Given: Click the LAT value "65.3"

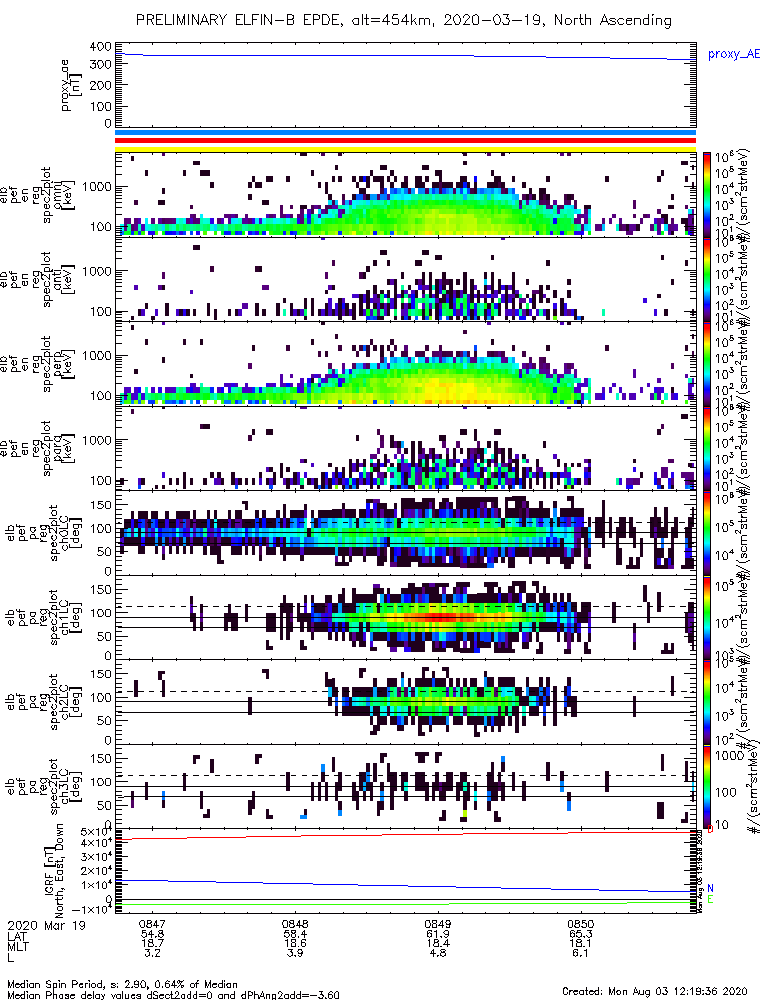Looking at the screenshot, I should (x=580, y=934).
